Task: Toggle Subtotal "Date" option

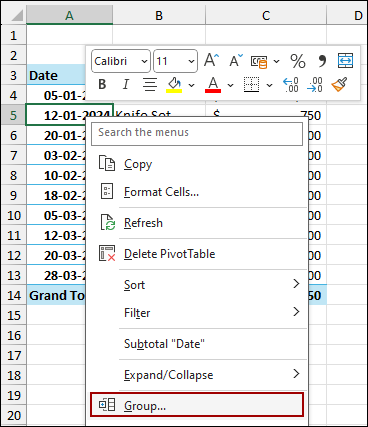Action: point(197,344)
